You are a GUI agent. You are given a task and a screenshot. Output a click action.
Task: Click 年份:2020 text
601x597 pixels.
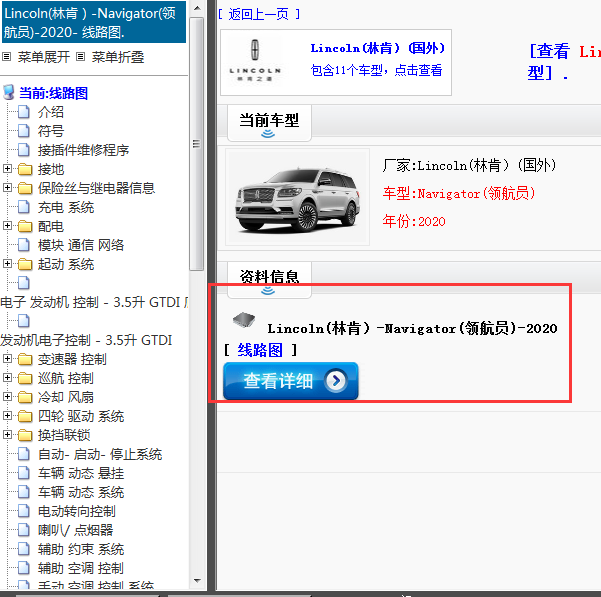click(414, 221)
